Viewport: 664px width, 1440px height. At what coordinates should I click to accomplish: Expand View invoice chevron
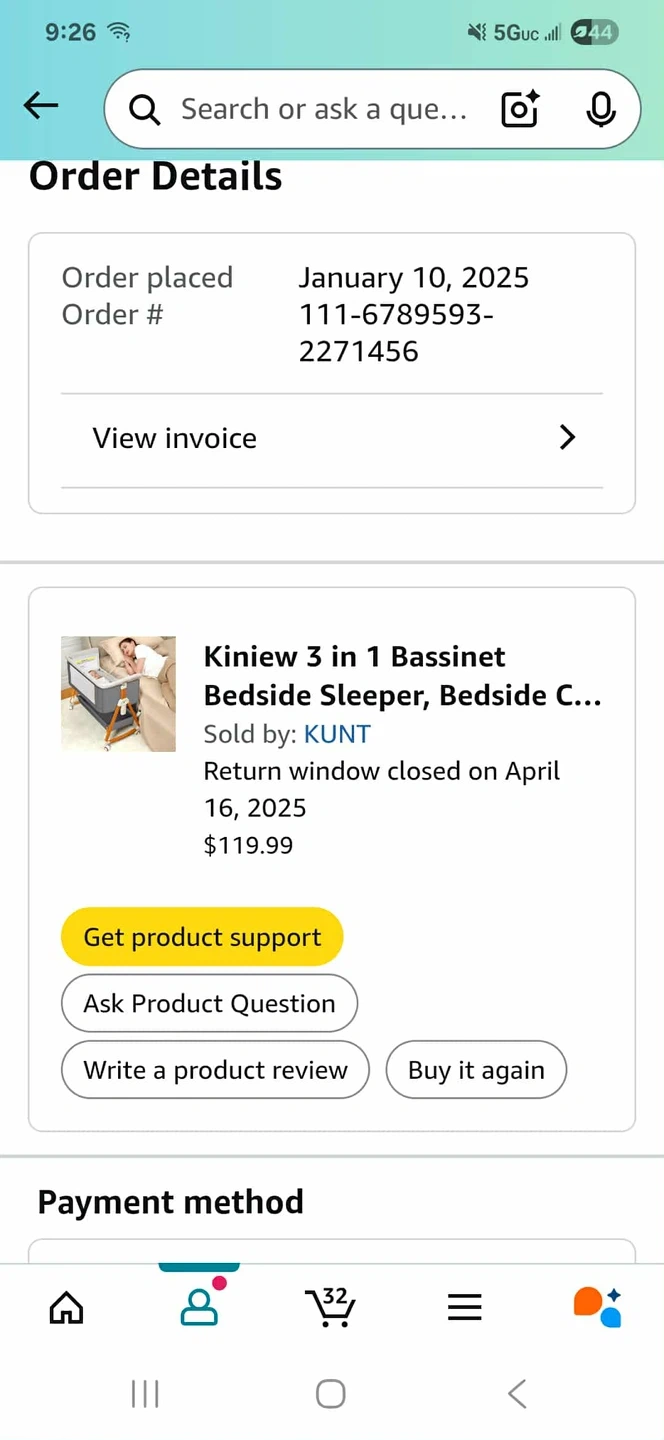point(567,438)
